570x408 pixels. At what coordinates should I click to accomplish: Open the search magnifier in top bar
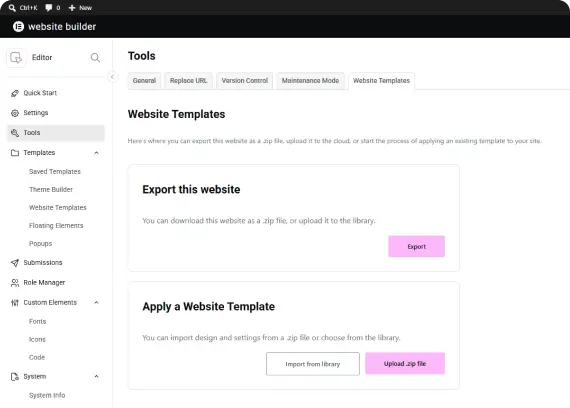click(x=12, y=8)
